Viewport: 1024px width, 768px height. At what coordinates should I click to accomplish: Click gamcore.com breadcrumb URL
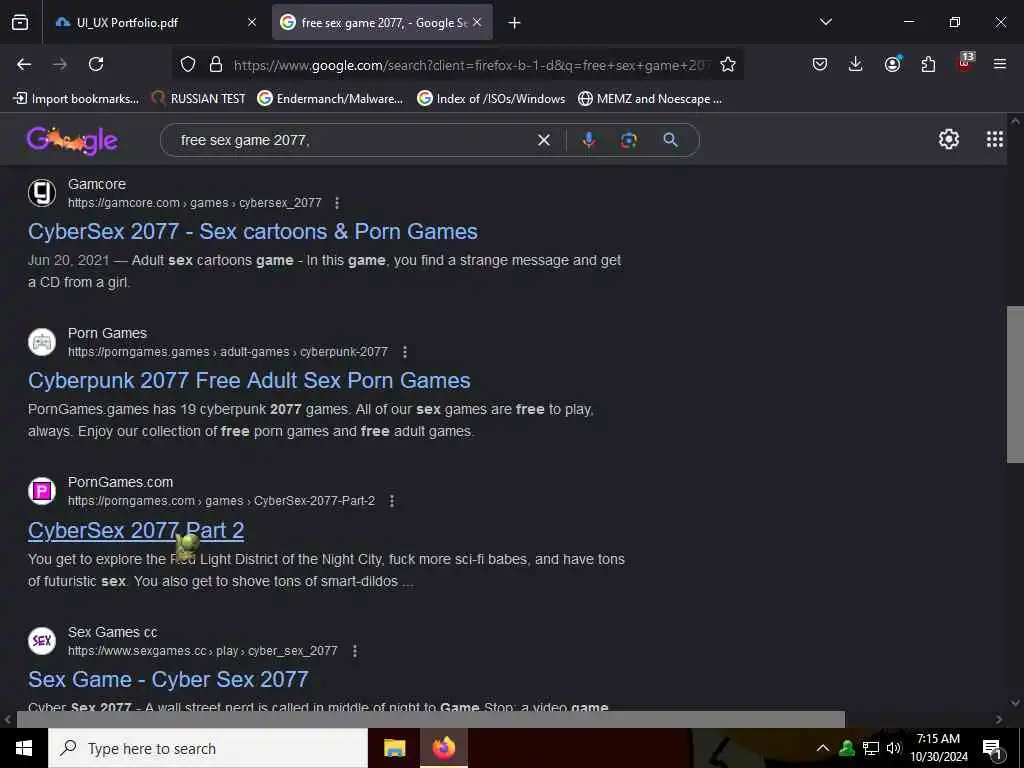point(195,203)
